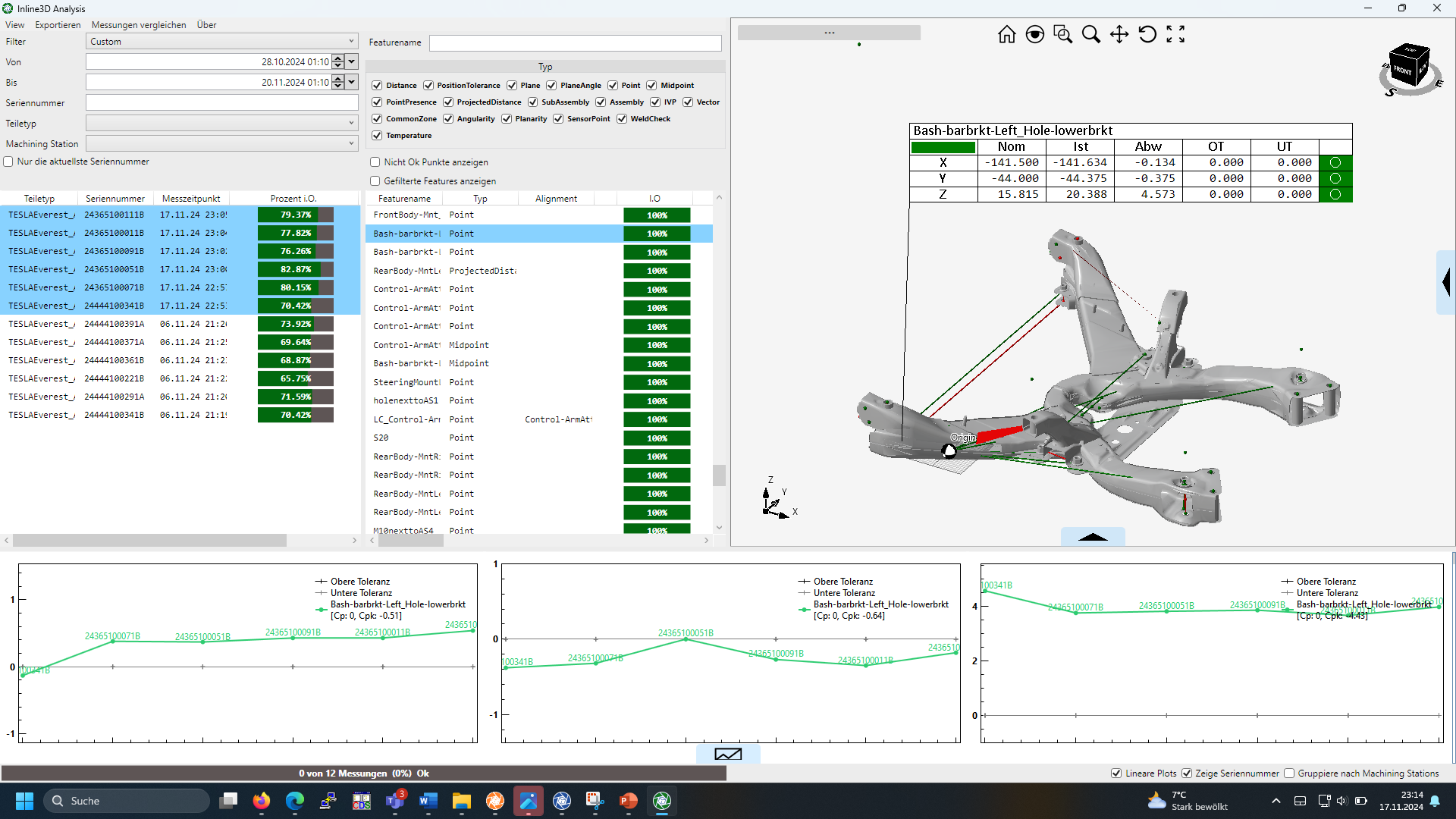Open PowerPoint from the taskbar
The width and height of the screenshot is (1456, 819).
pos(628,801)
